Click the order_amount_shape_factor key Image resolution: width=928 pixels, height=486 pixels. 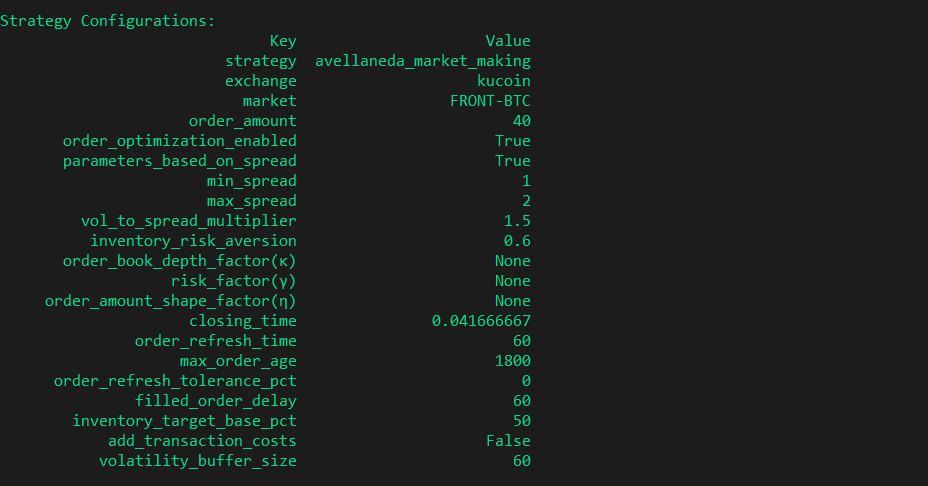(x=170, y=301)
